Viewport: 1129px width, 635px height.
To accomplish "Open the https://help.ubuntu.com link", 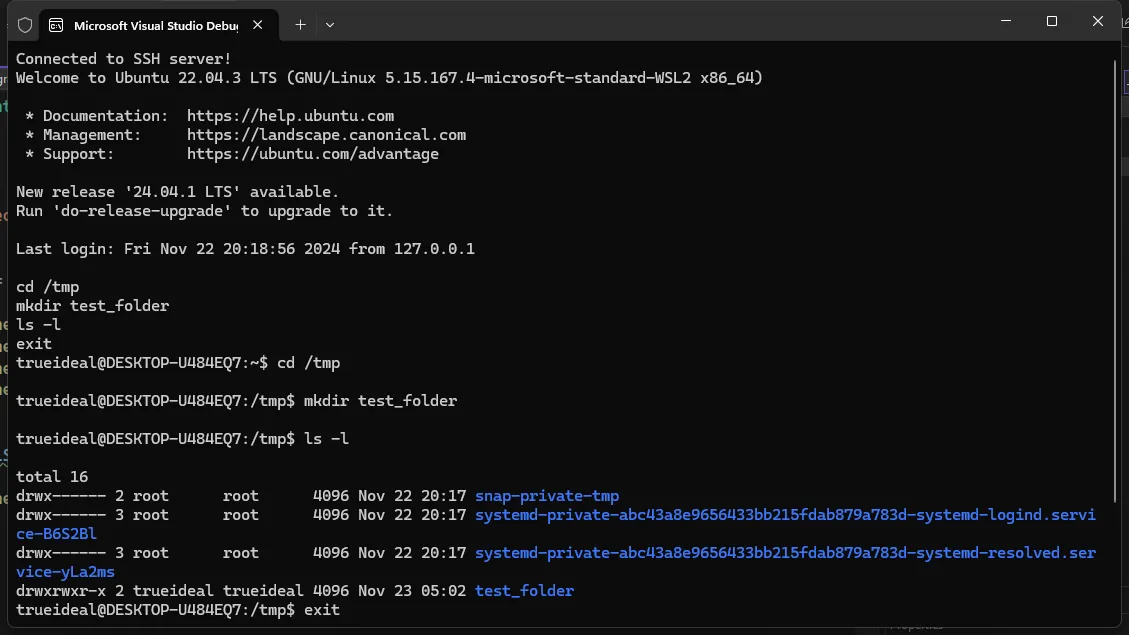I will [290, 116].
